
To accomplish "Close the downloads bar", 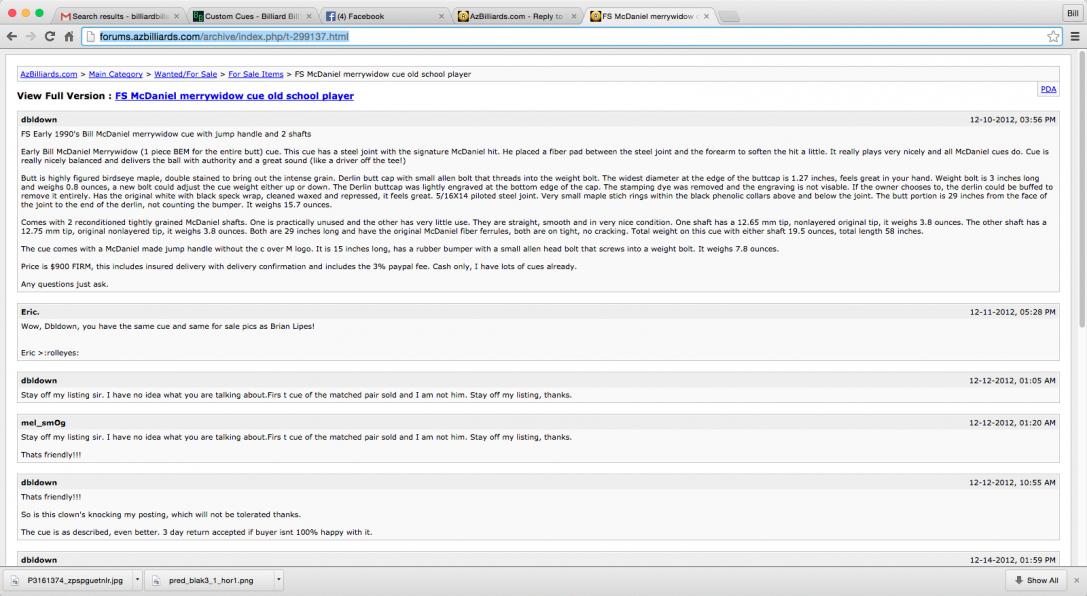I will coord(1076,580).
